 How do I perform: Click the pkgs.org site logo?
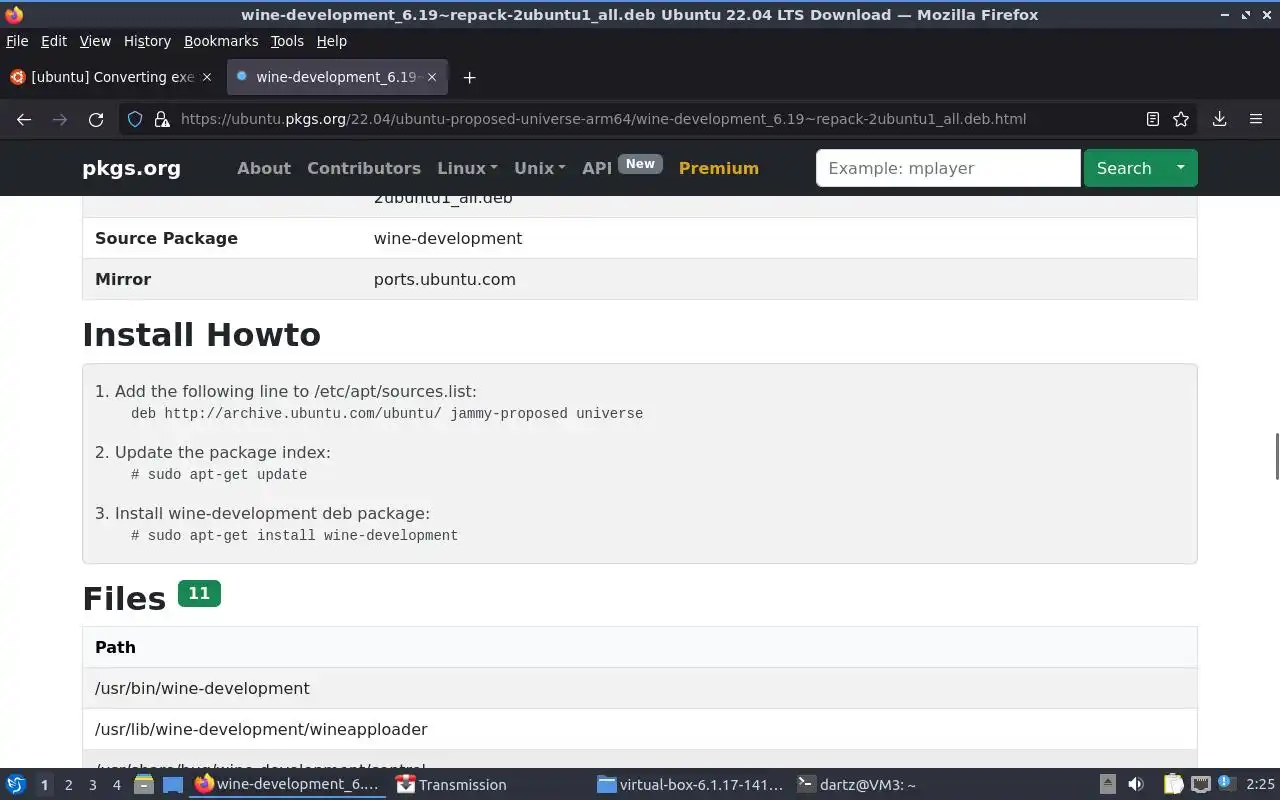[131, 168]
